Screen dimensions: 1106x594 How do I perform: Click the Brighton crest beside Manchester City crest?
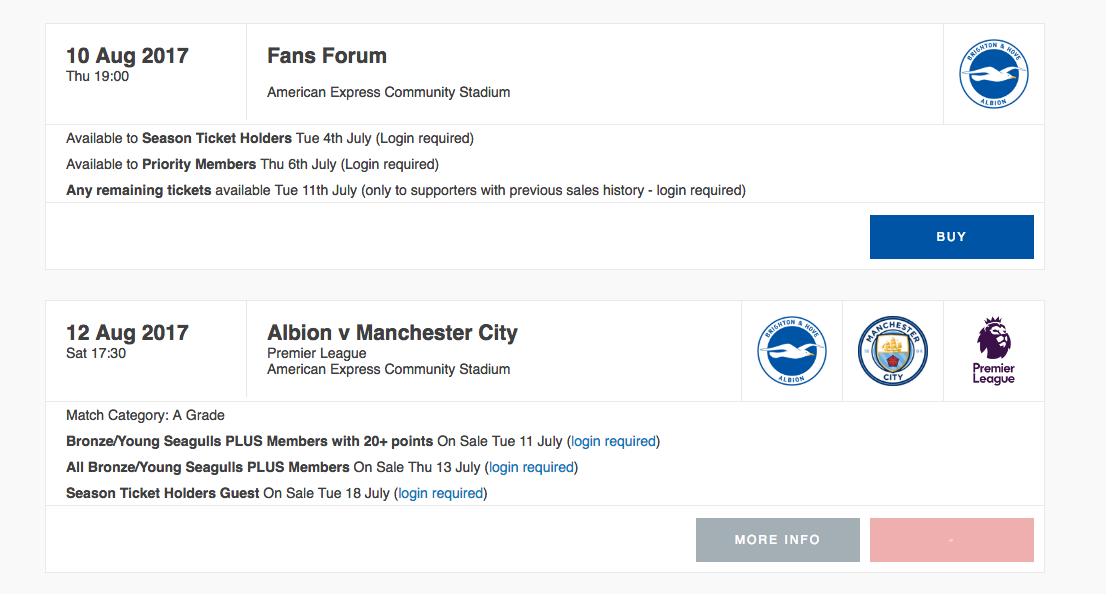(791, 351)
